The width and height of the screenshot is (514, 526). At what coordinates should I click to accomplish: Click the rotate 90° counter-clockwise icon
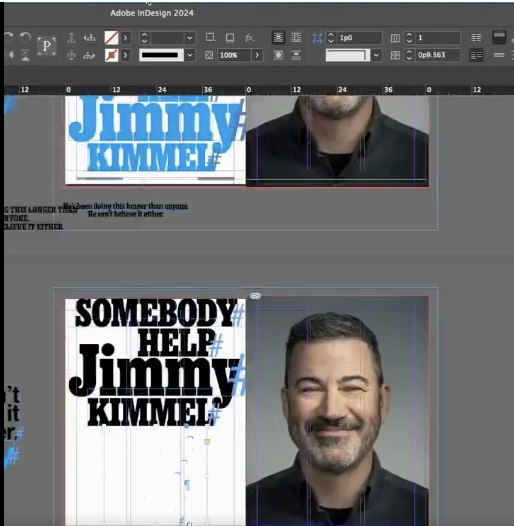coord(25,37)
